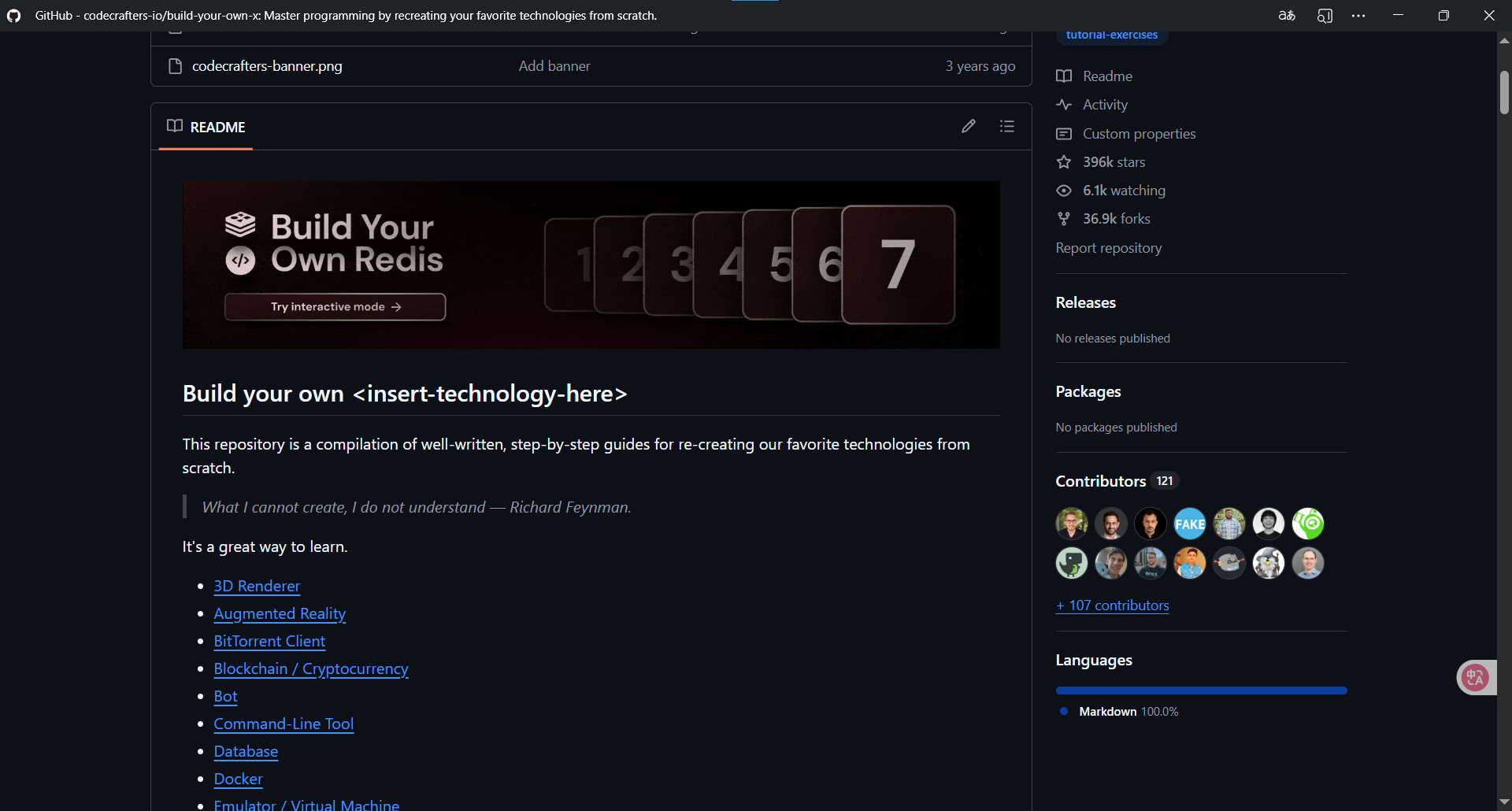
Task: Click the star icon beside 396k stars
Action: 1064,162
